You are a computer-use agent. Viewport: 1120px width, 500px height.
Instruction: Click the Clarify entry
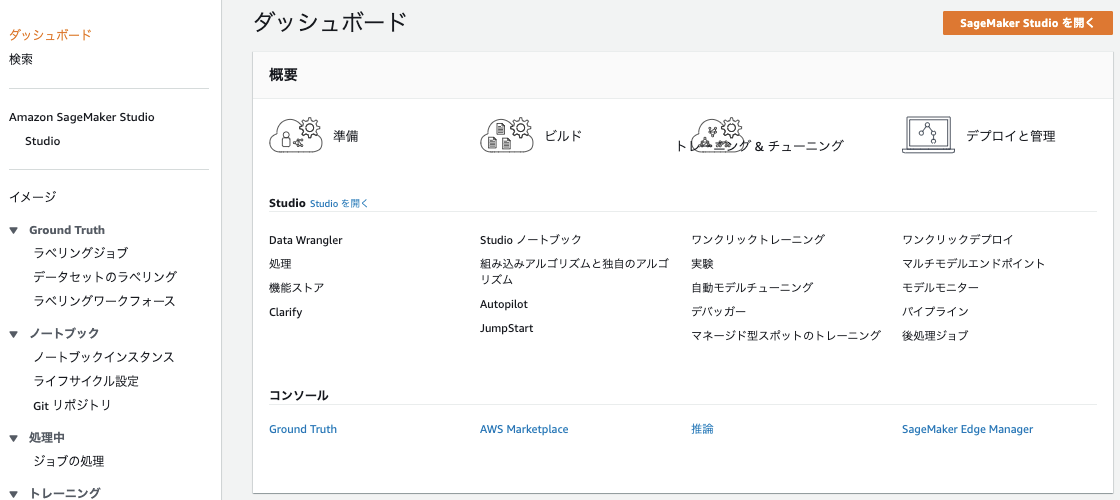(286, 312)
